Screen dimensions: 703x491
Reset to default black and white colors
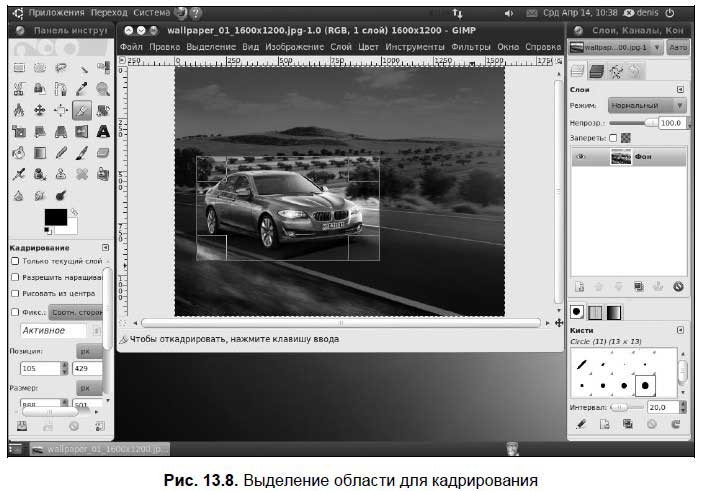(x=48, y=231)
